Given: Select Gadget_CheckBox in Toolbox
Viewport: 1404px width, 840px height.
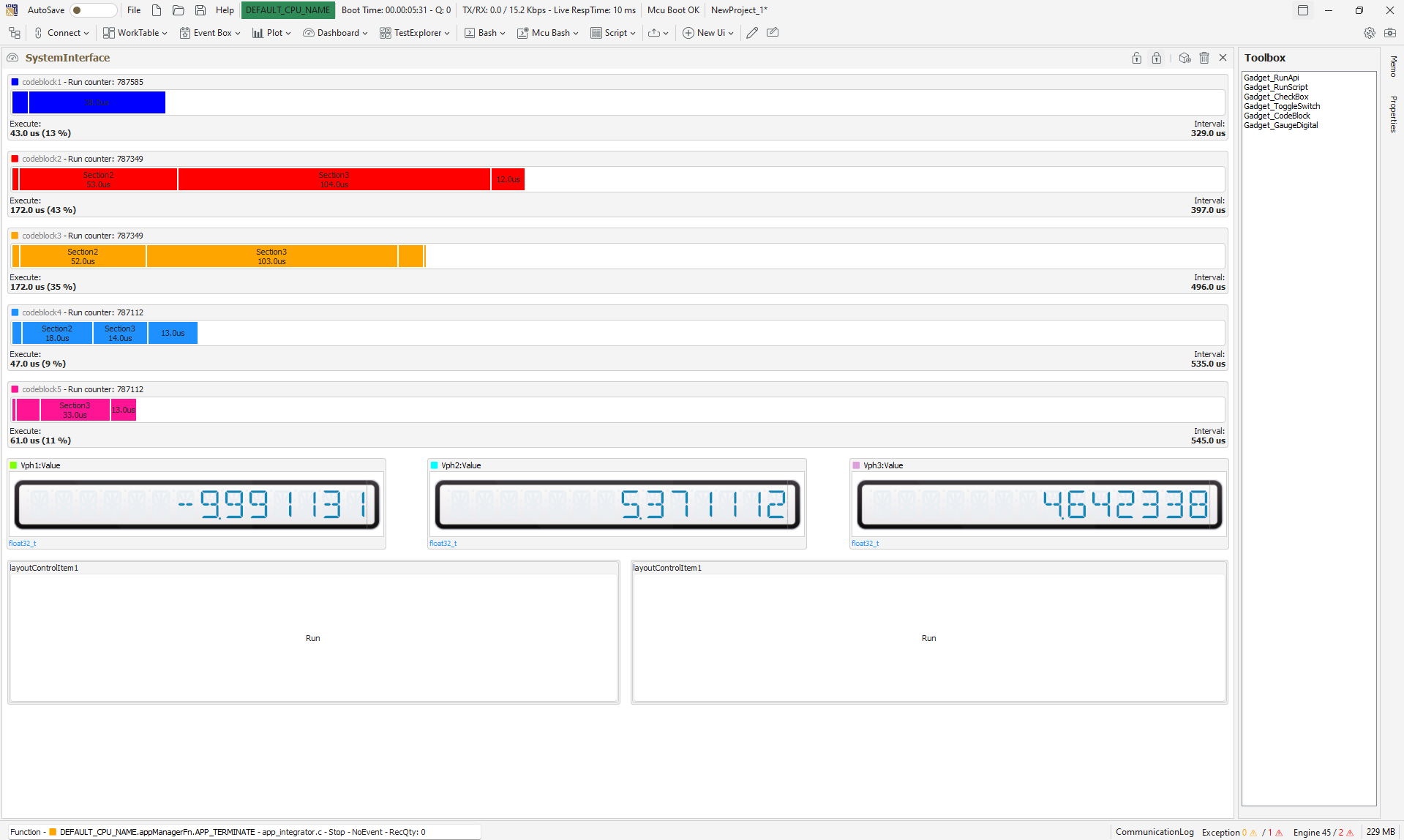Looking at the screenshot, I should click(1276, 97).
